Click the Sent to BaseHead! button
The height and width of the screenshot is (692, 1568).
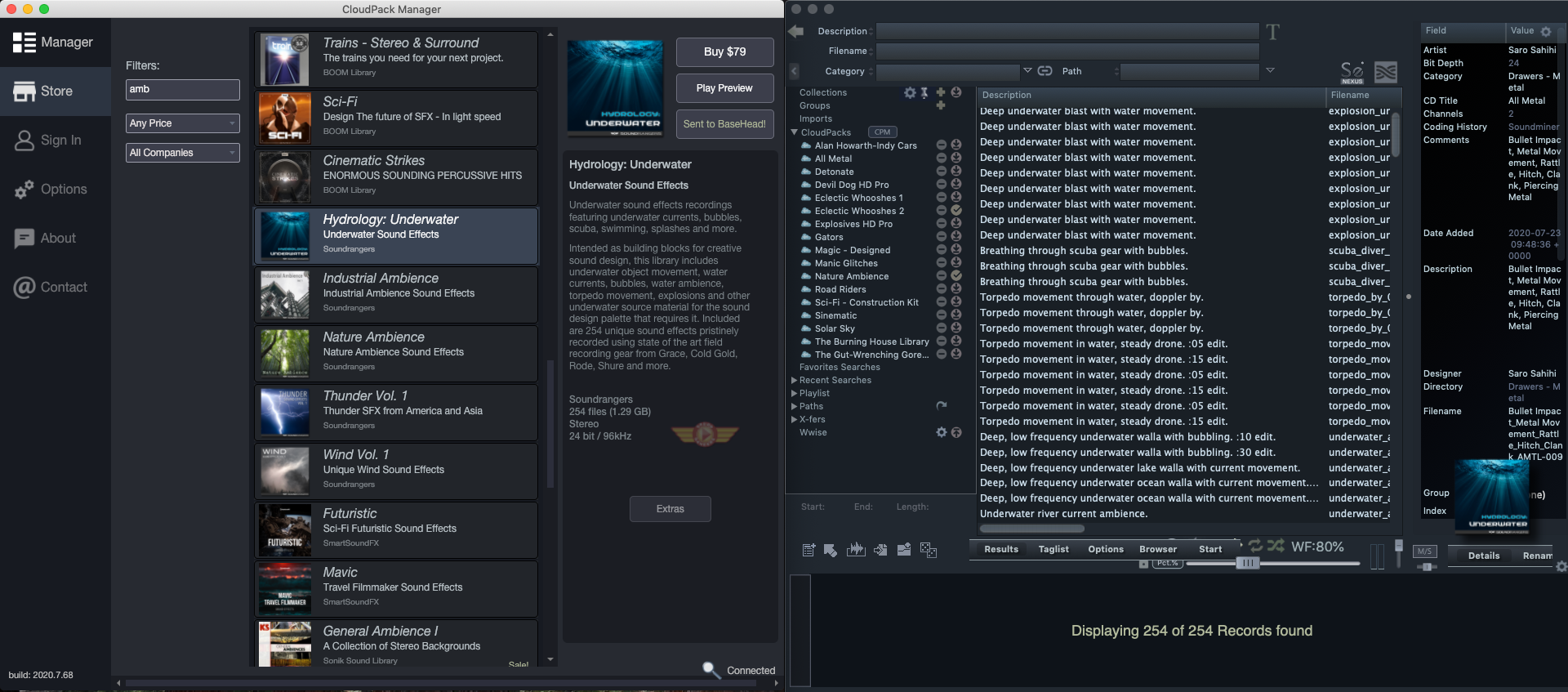724,124
